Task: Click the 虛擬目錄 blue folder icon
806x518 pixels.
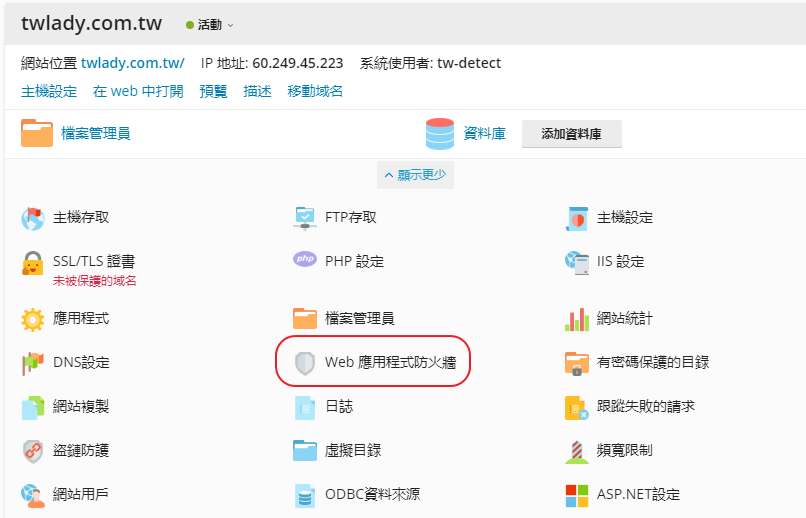Action: (305, 450)
